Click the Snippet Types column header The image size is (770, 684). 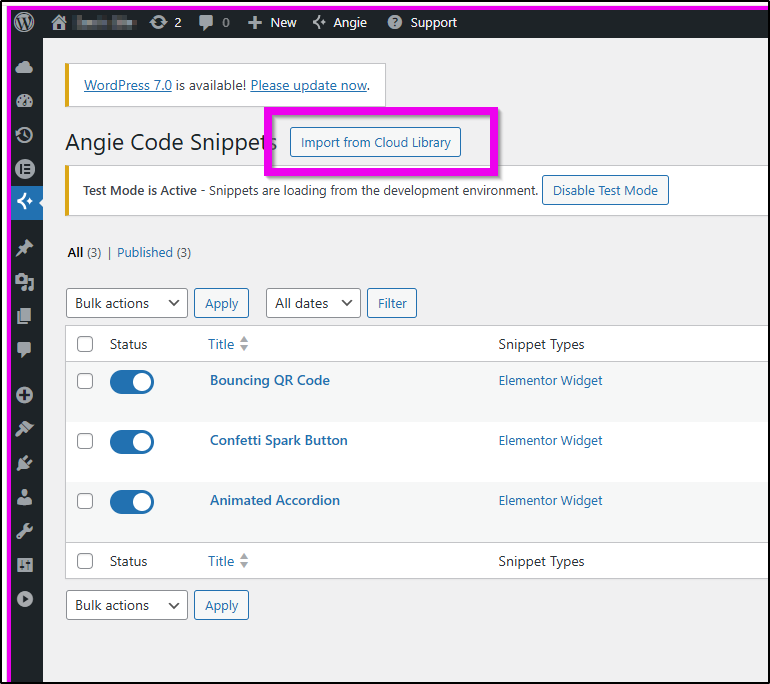[541, 344]
